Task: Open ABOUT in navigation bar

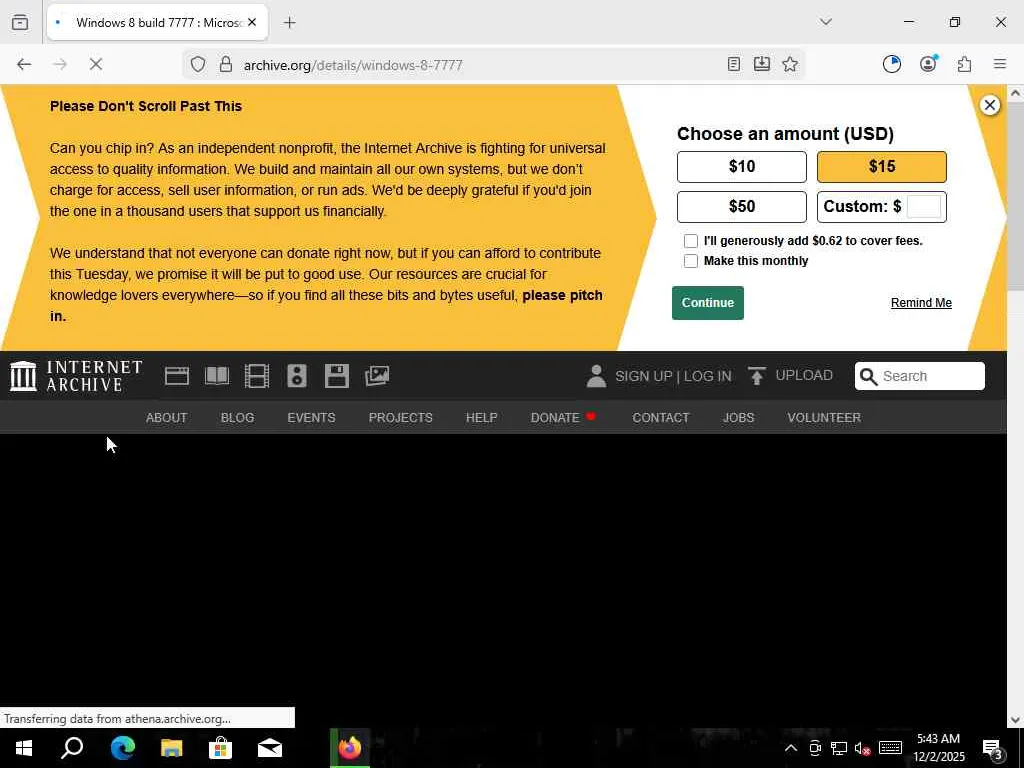Action: 167,418
